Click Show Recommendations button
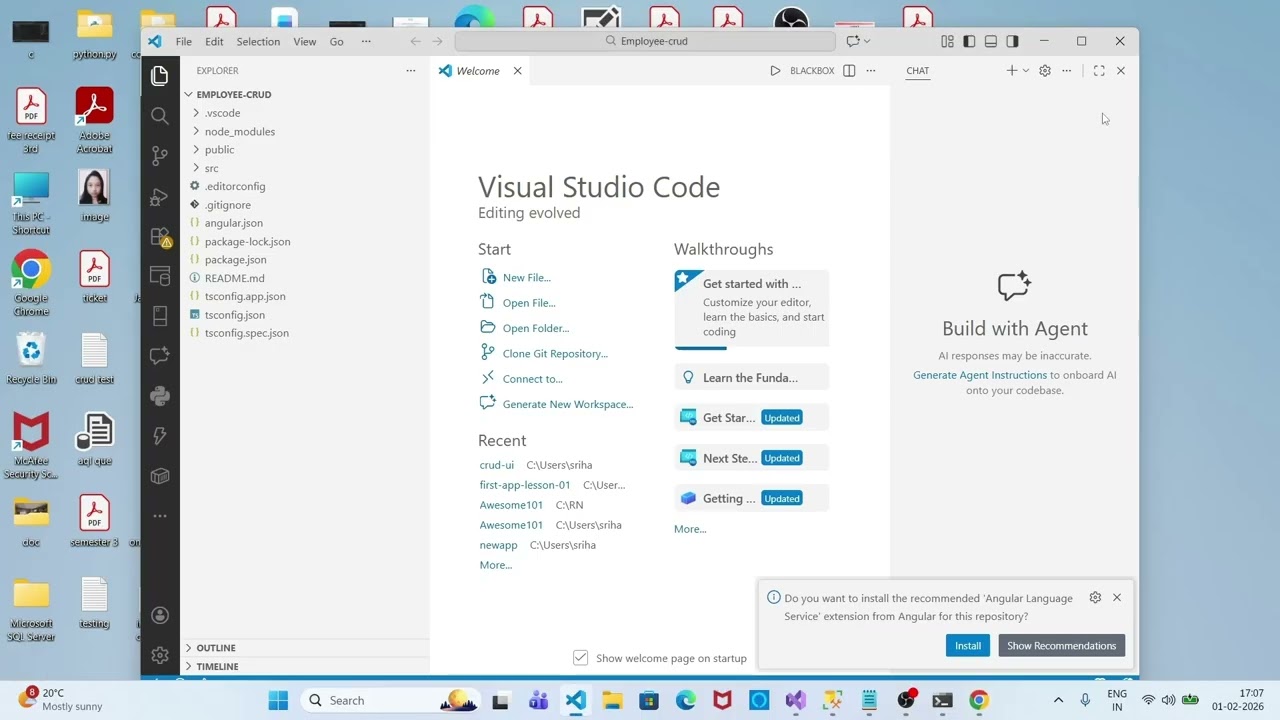The width and height of the screenshot is (1280, 720). [1061, 645]
